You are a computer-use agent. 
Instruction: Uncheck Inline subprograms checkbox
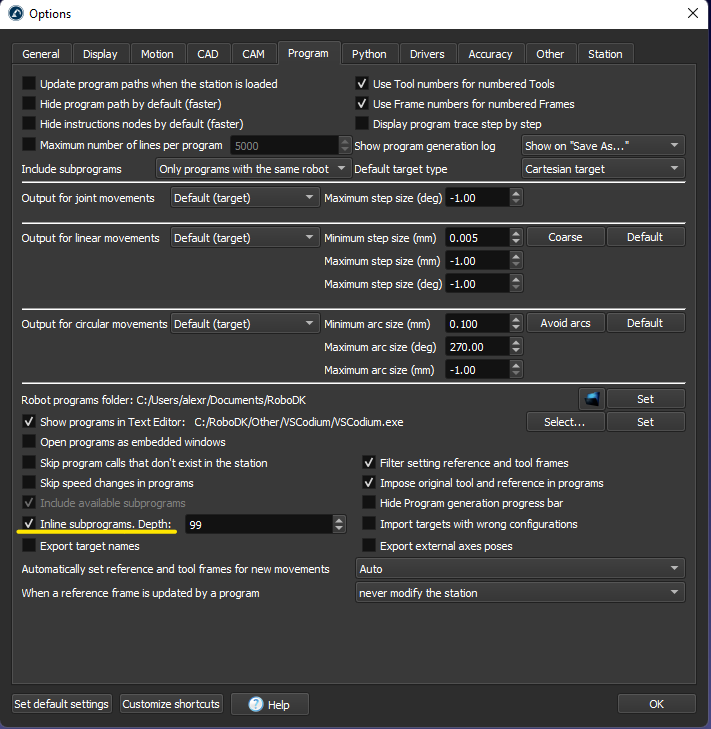point(29,524)
